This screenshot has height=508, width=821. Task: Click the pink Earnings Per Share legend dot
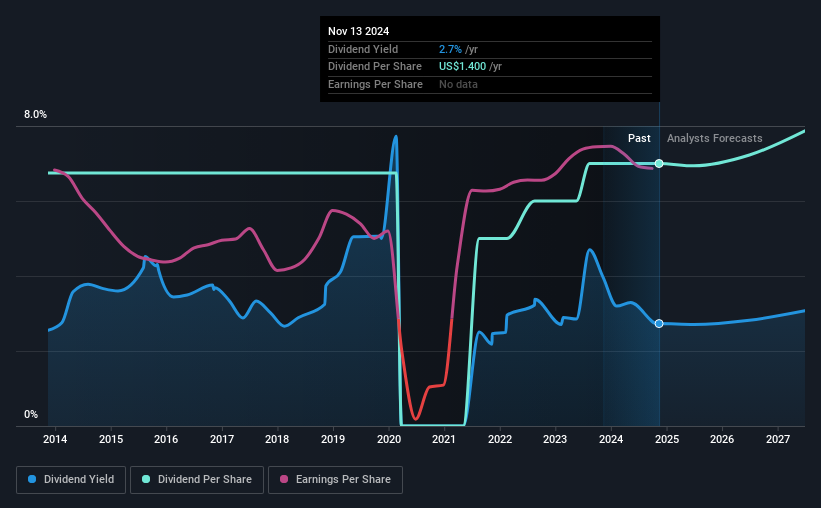(x=284, y=479)
